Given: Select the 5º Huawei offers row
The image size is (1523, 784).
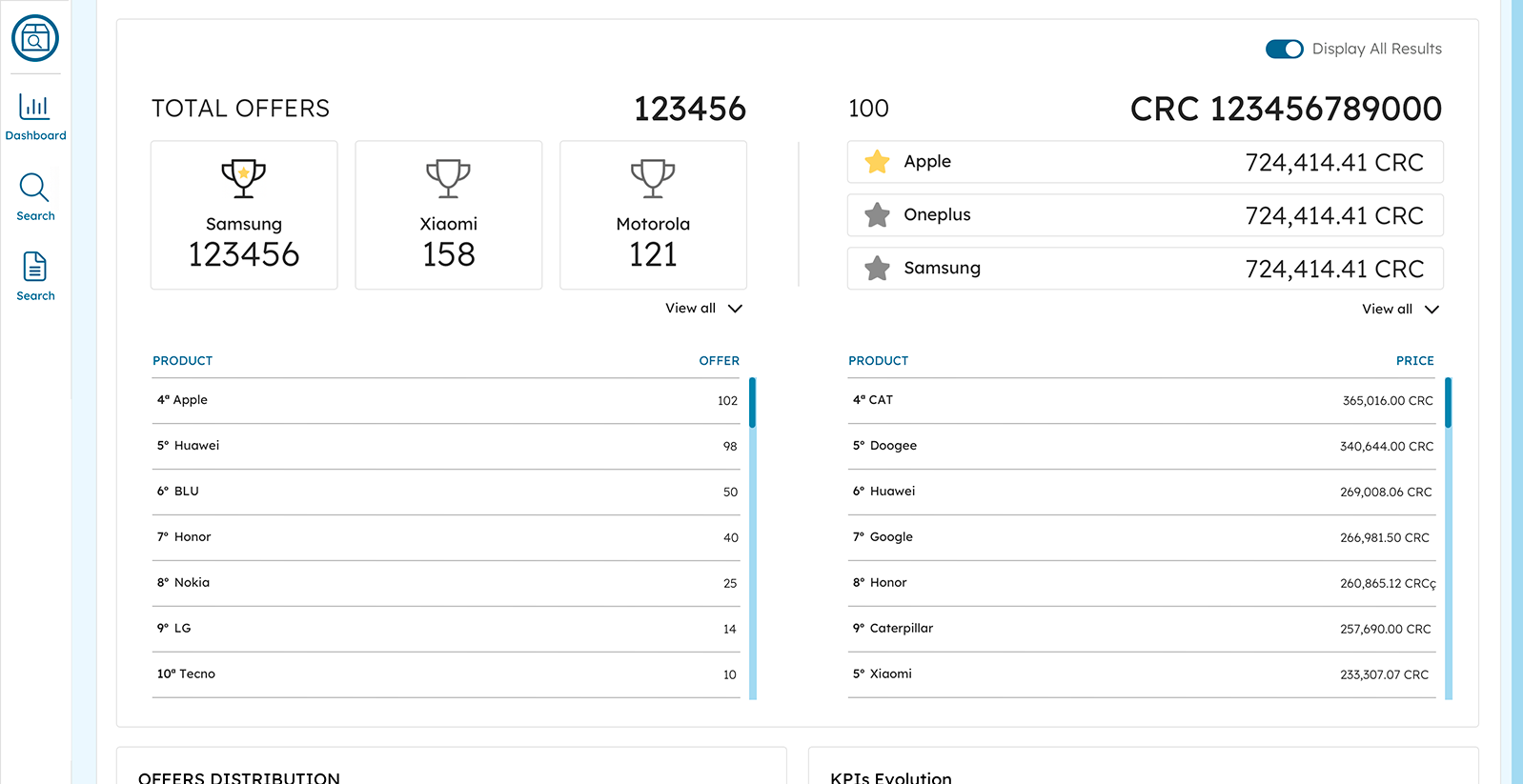Looking at the screenshot, I should [x=446, y=447].
